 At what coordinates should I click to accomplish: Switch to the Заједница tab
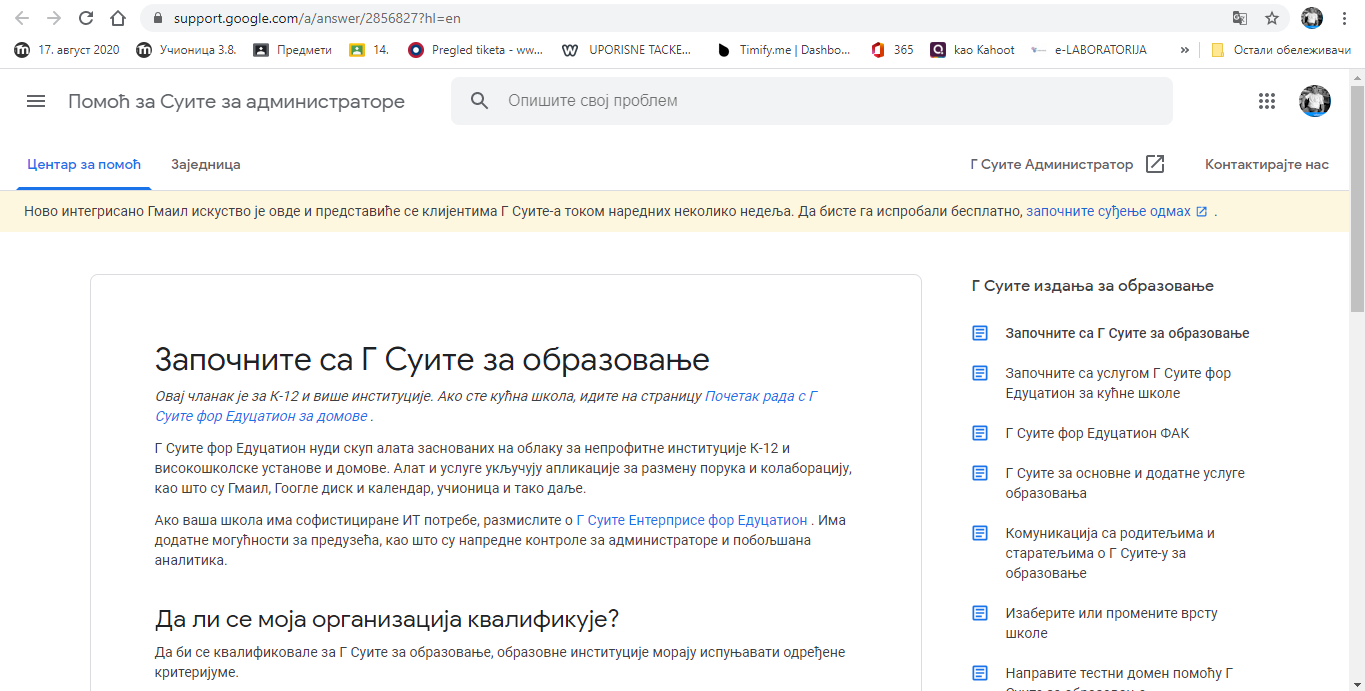(x=205, y=164)
